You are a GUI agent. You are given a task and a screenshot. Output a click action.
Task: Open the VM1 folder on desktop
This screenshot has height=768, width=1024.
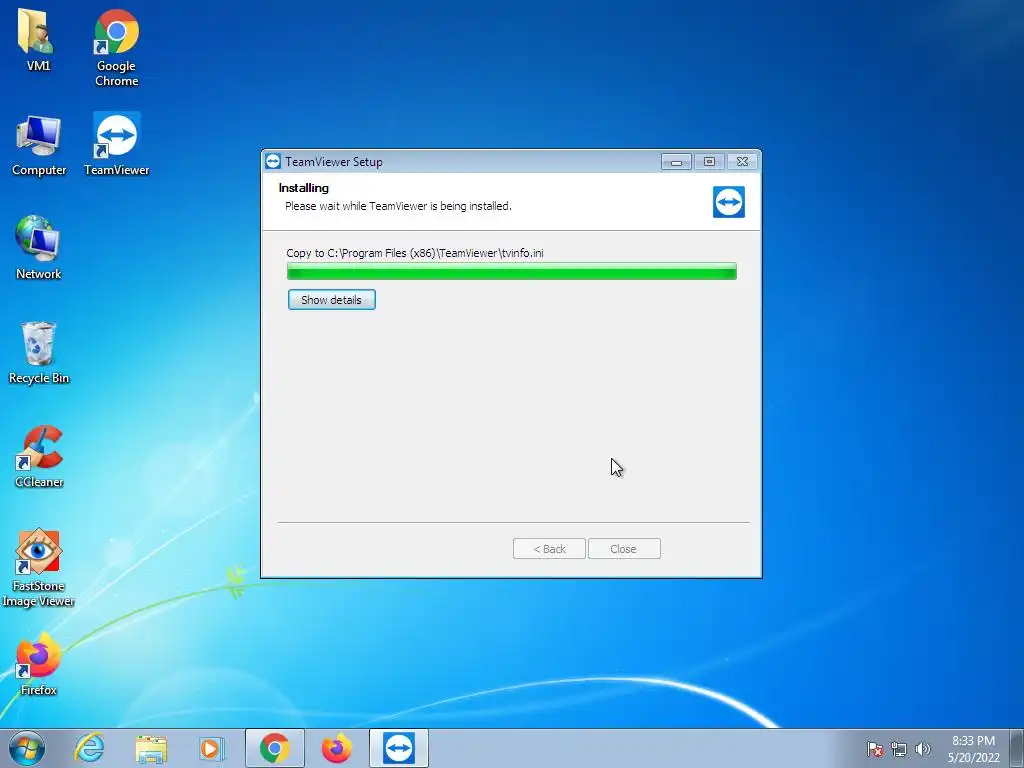[38, 39]
